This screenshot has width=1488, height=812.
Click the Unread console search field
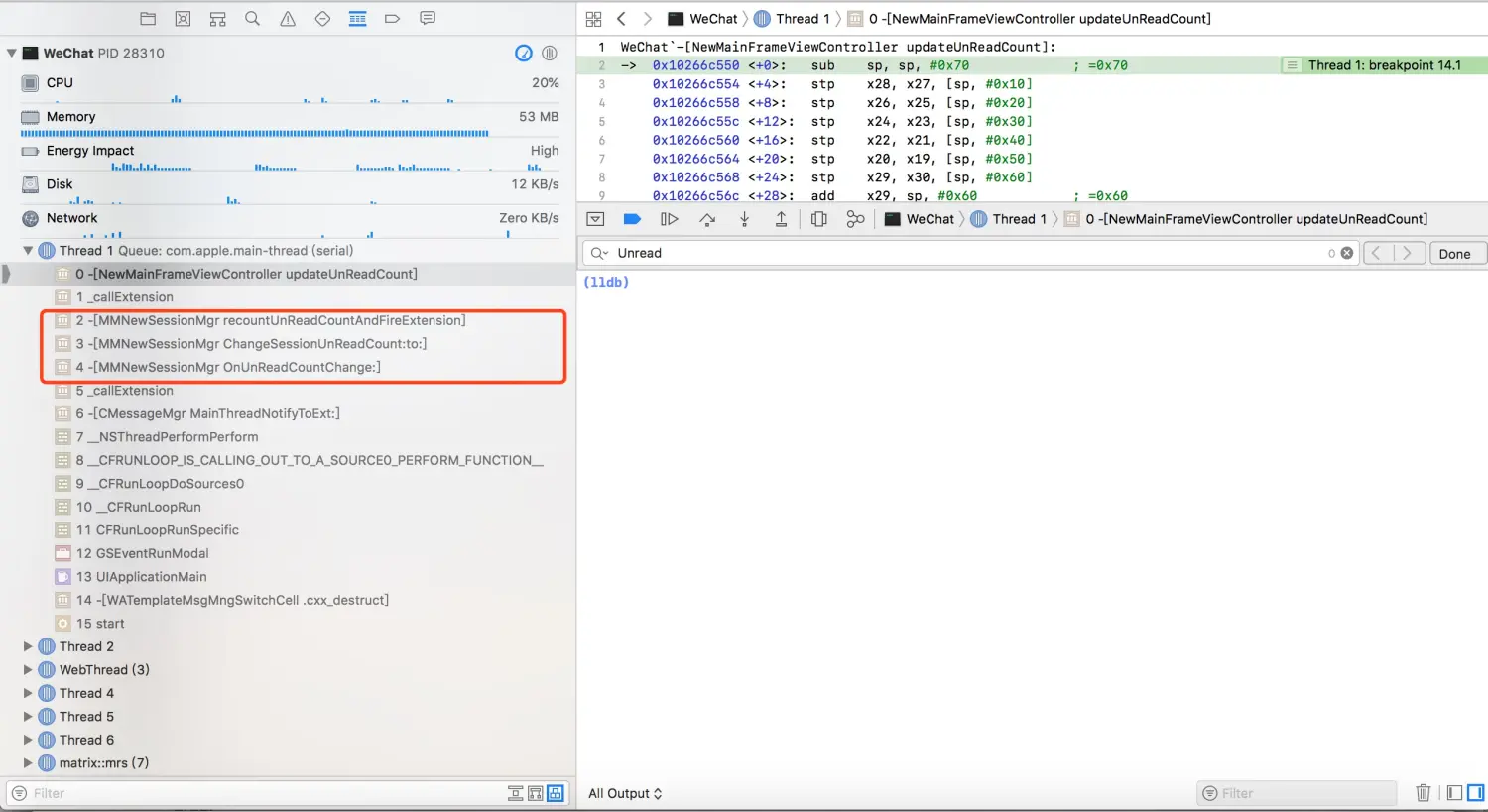(970, 253)
